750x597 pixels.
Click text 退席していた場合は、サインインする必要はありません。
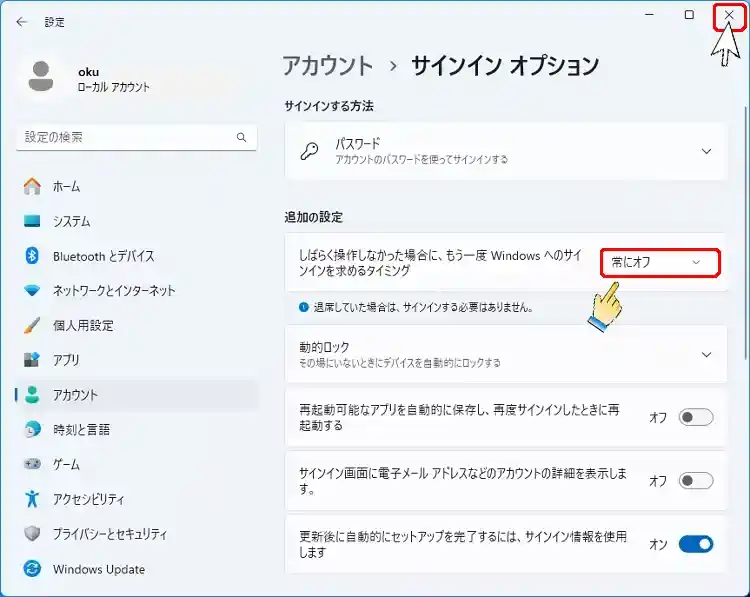(423, 307)
